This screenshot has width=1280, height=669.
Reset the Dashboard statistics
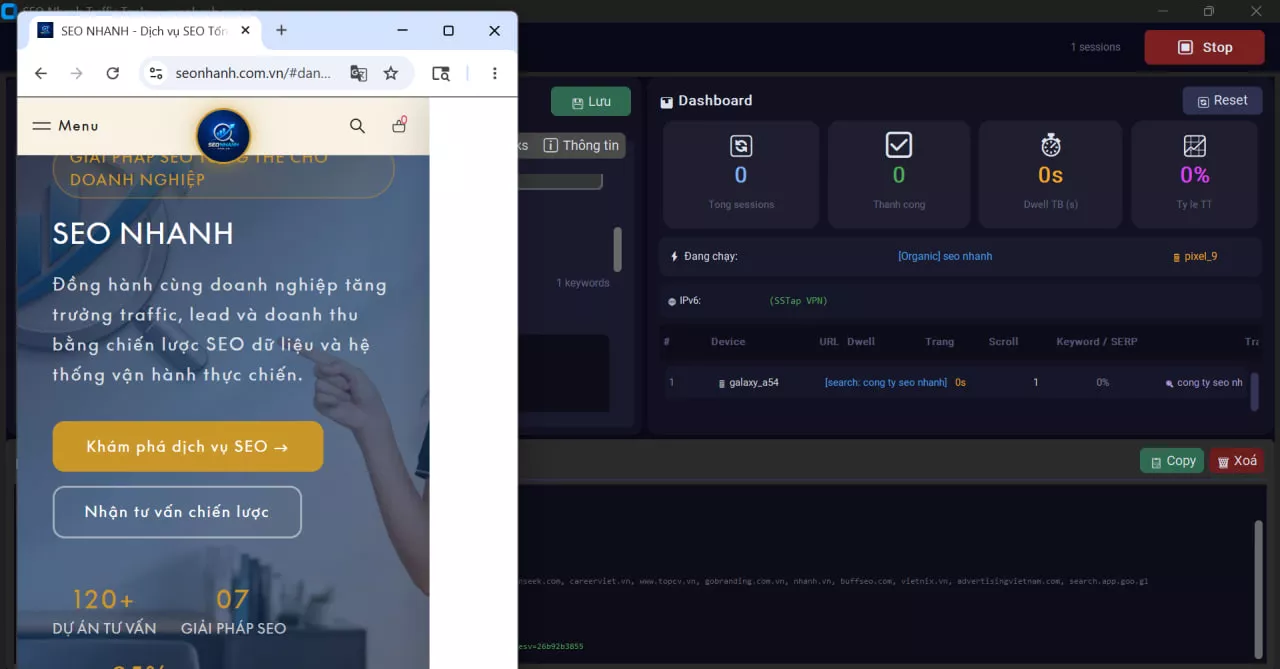point(1222,101)
